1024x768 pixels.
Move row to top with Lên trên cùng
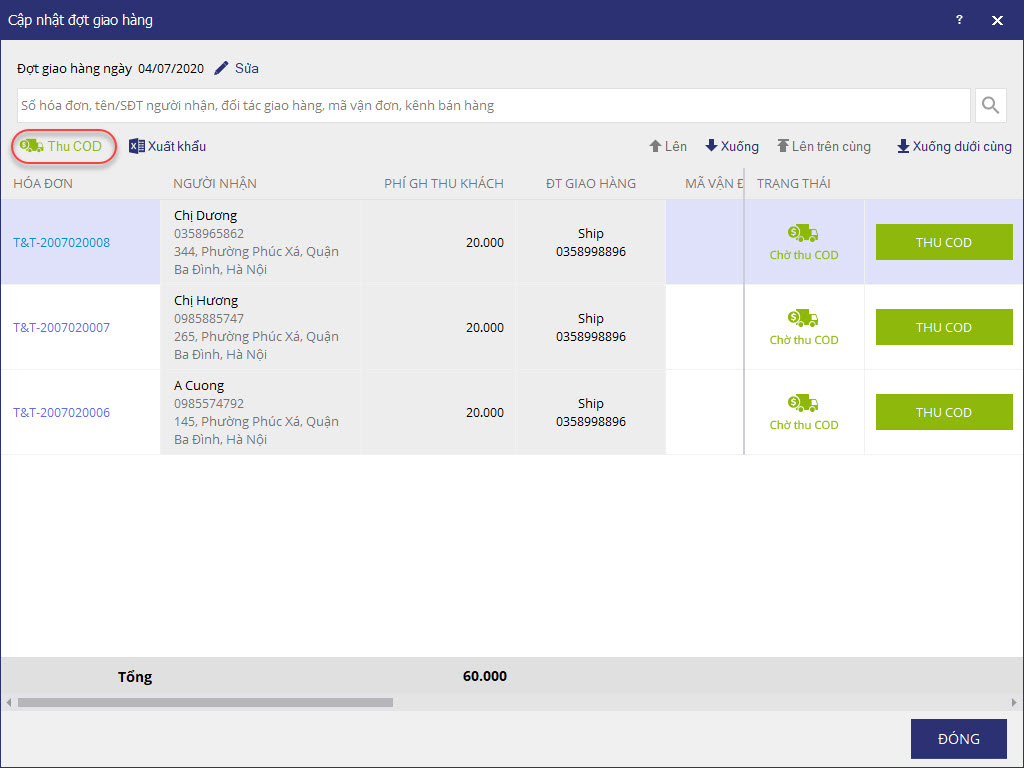(823, 146)
